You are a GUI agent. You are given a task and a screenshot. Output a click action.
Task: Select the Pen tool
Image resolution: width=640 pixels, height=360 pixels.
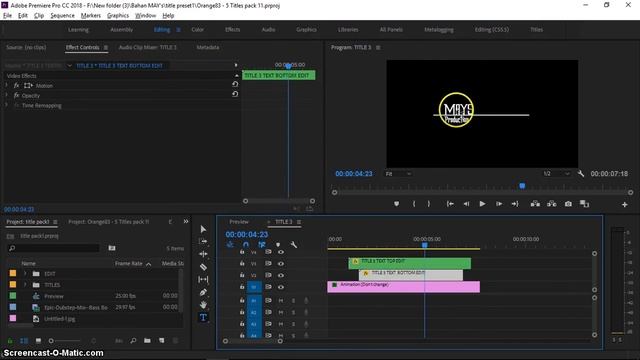pyautogui.click(x=203, y=292)
